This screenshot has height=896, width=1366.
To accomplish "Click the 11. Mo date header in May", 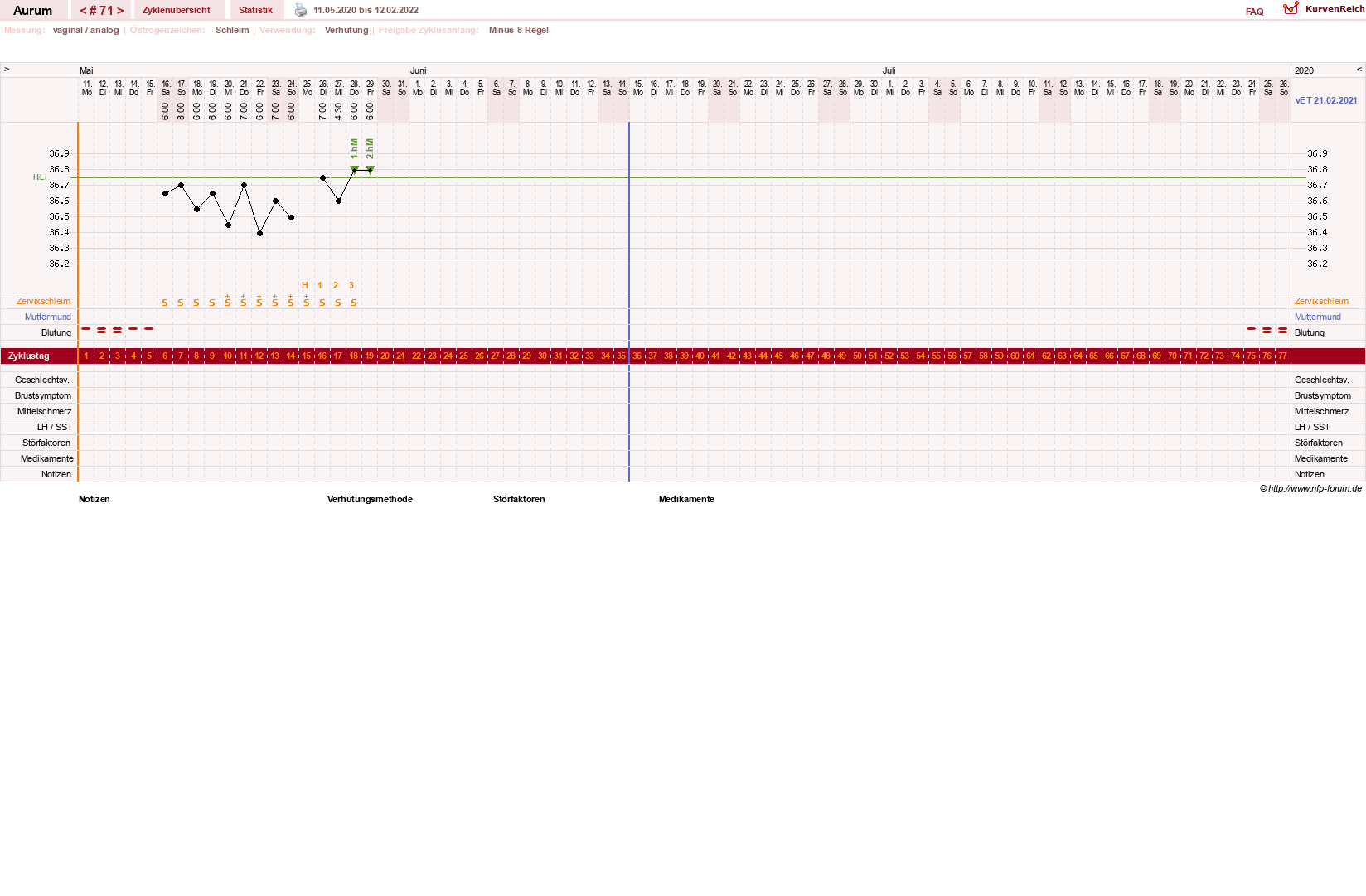I will click(87, 88).
